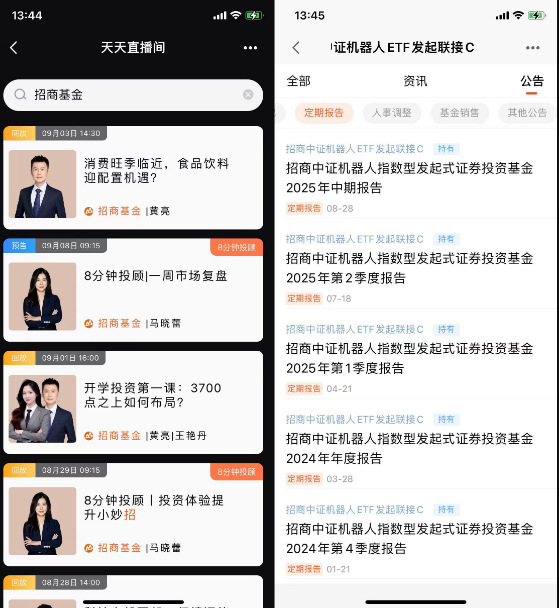Select the 其他公告 filter chip
This screenshot has height=608, width=559.
(x=527, y=113)
